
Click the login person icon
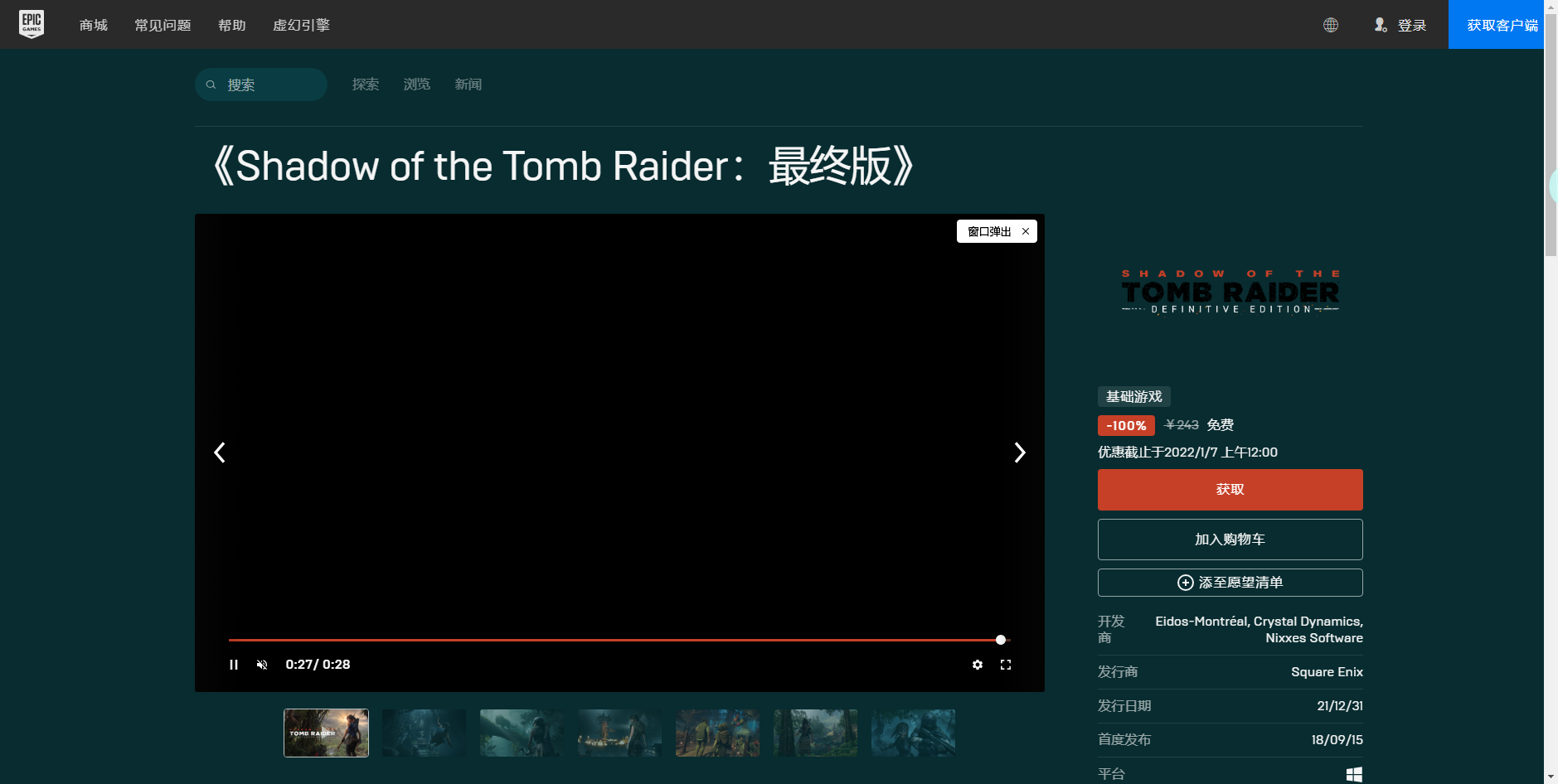coord(1381,25)
